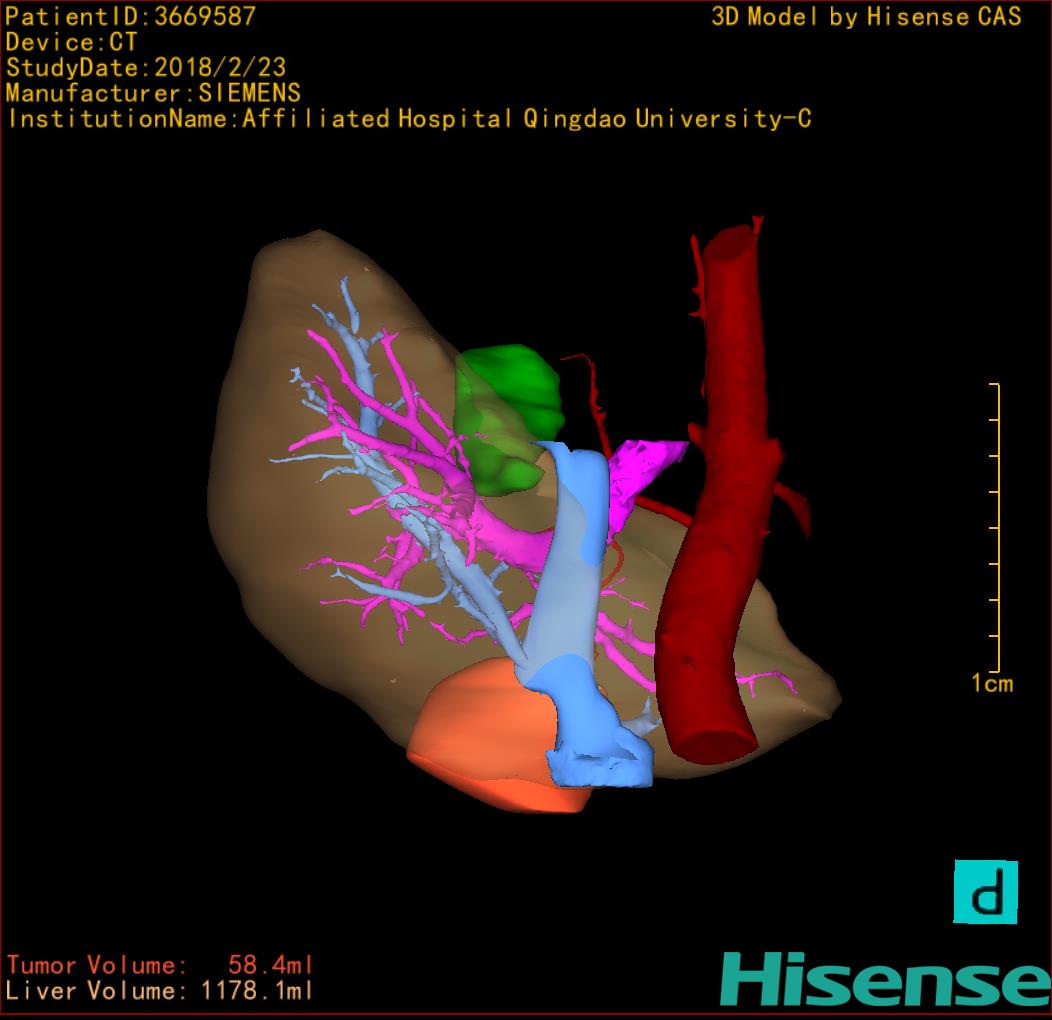Click the Tumor Volume 58.4ml readout
The height and width of the screenshot is (1020, 1052).
[160, 965]
